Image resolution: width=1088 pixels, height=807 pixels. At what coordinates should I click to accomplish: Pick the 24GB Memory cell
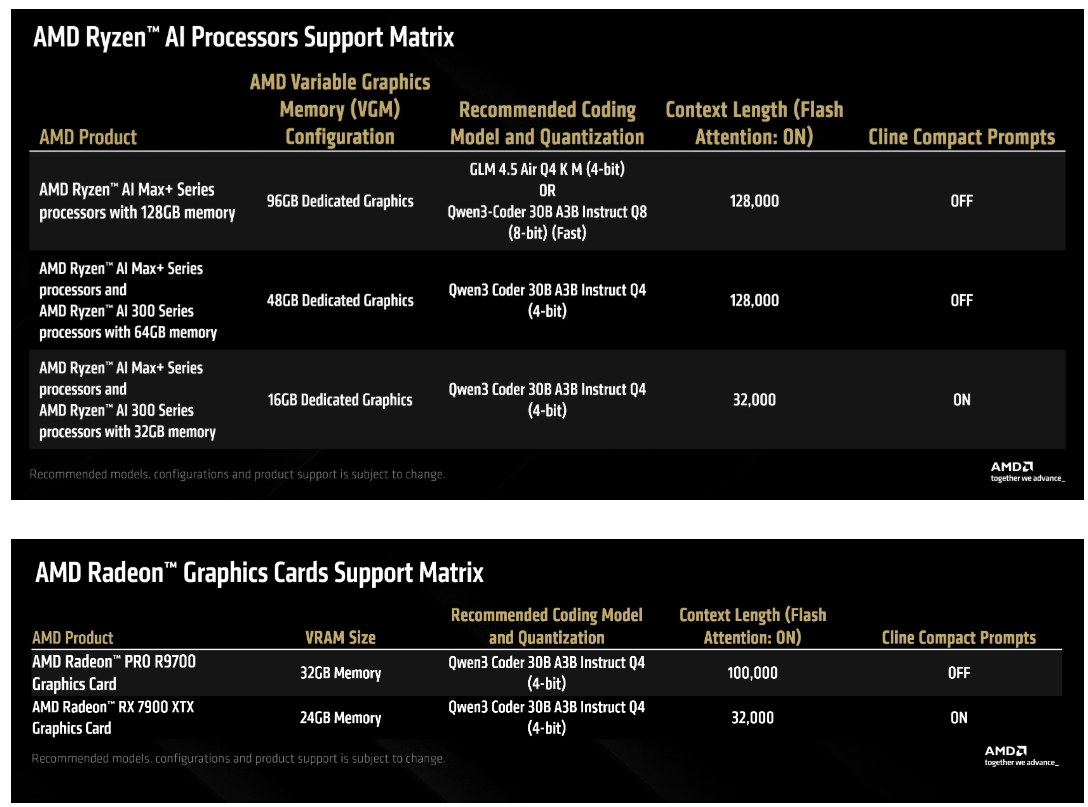(340, 718)
